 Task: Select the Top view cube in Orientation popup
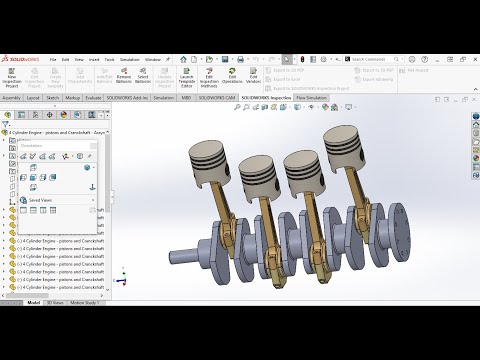coord(33,167)
